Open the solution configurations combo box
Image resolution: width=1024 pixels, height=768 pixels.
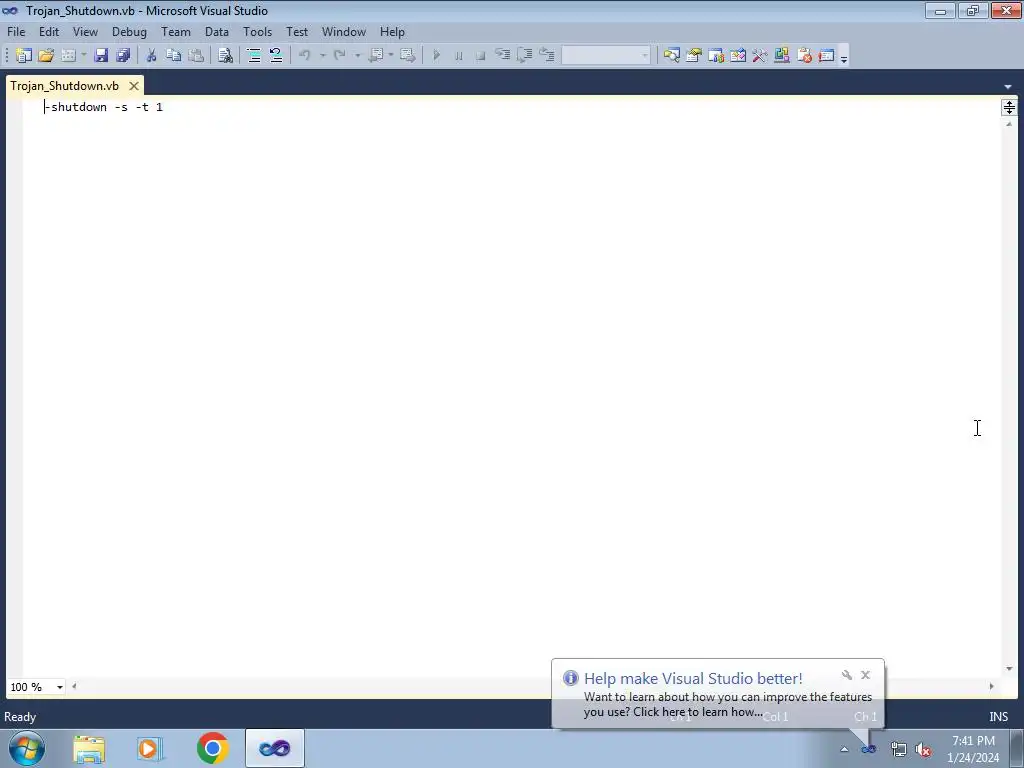(x=606, y=56)
